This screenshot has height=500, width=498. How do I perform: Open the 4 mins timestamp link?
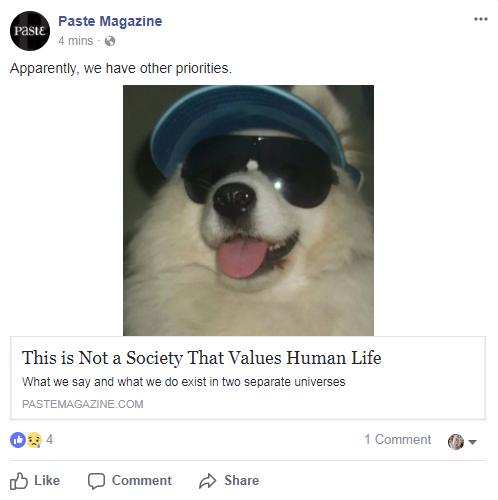click(76, 41)
